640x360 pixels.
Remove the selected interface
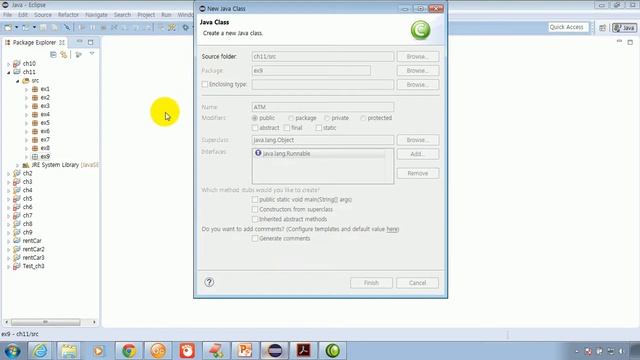[418, 173]
